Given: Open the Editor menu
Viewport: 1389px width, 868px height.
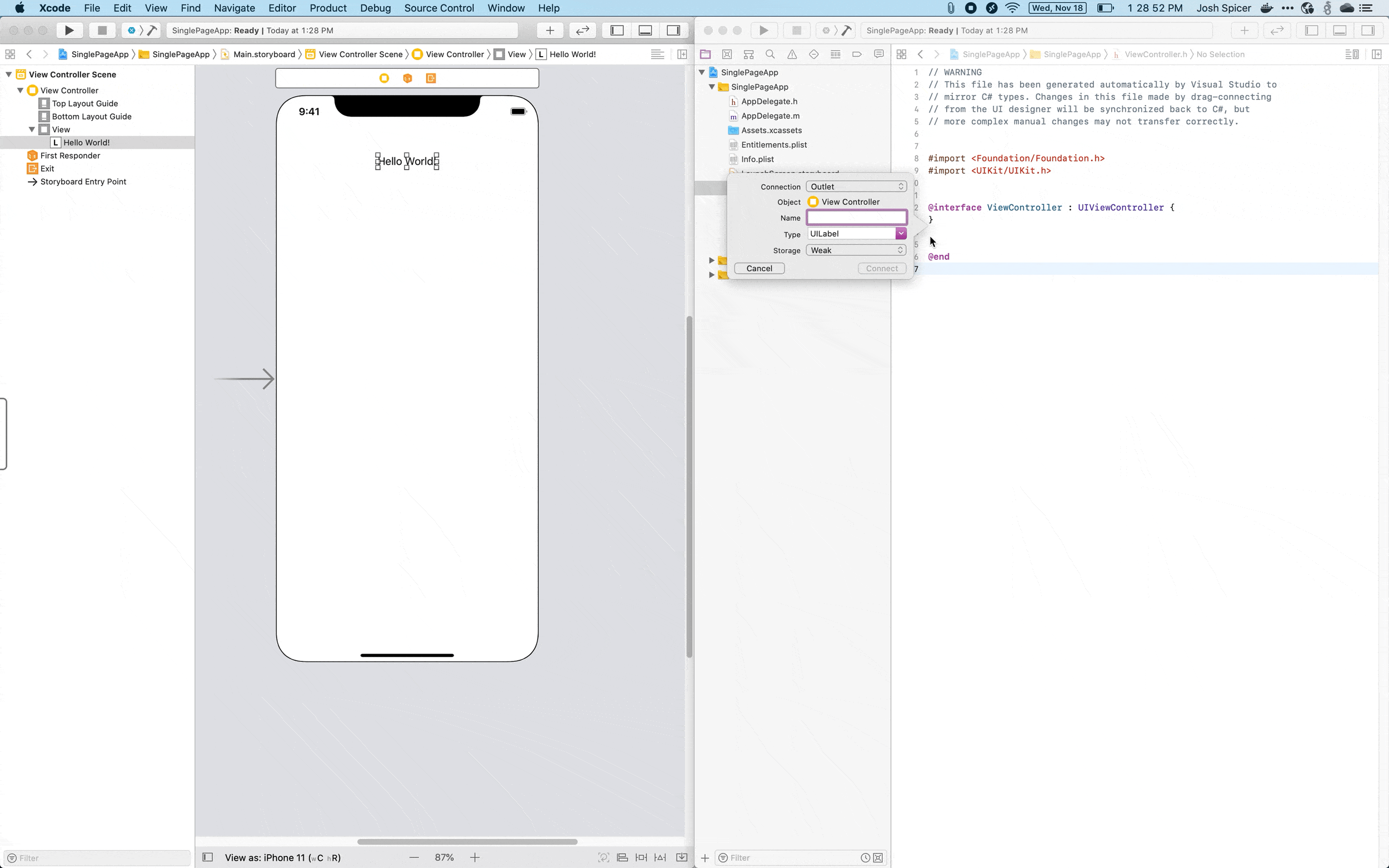Looking at the screenshot, I should [x=282, y=8].
